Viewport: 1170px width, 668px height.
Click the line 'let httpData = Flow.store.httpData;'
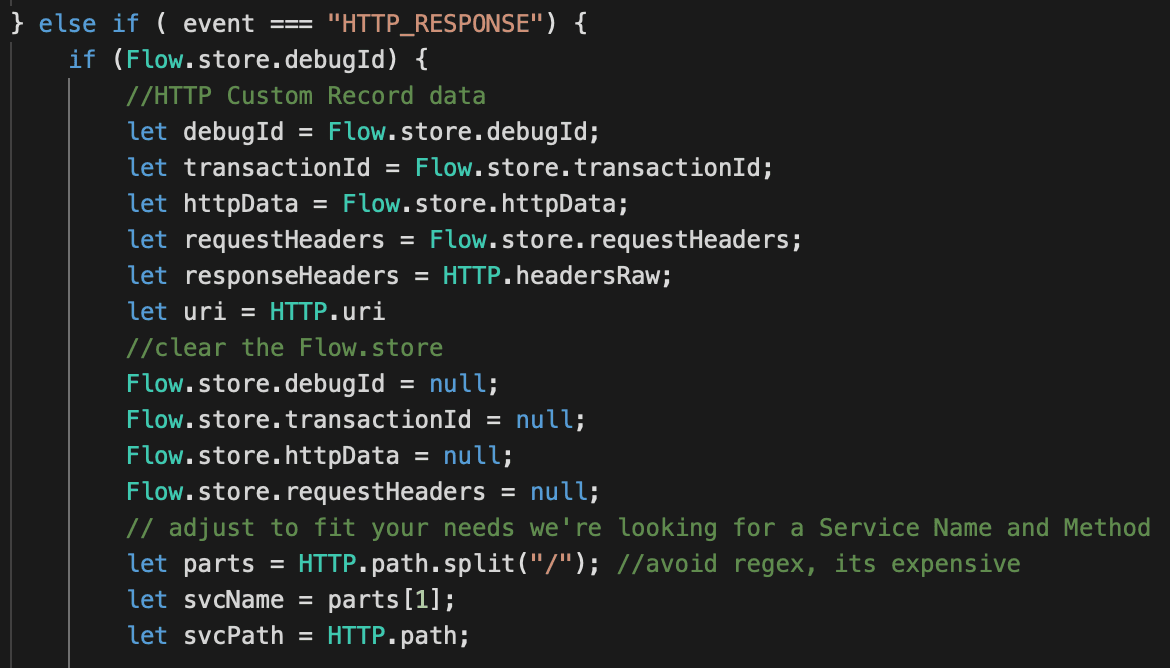(x=378, y=203)
